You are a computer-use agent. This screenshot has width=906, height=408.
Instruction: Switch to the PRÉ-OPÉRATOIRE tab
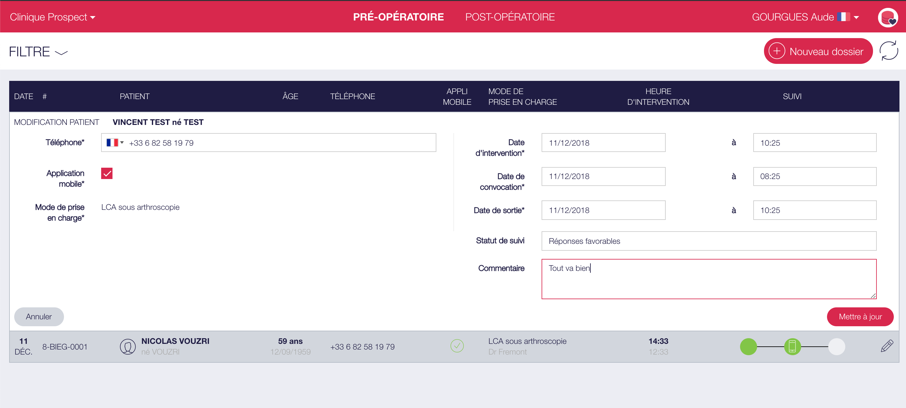click(x=398, y=17)
